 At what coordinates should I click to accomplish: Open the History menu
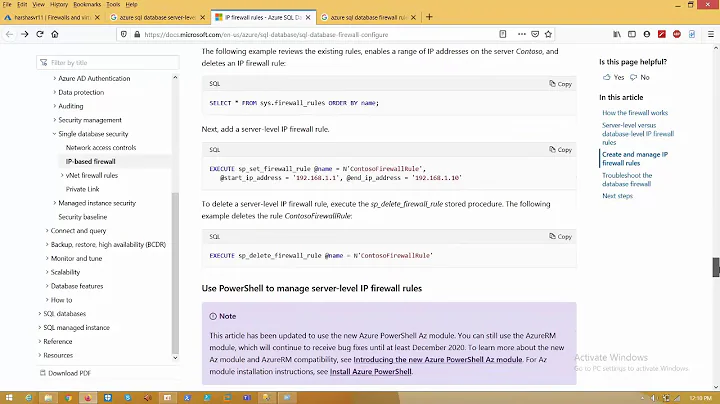coord(59,4)
